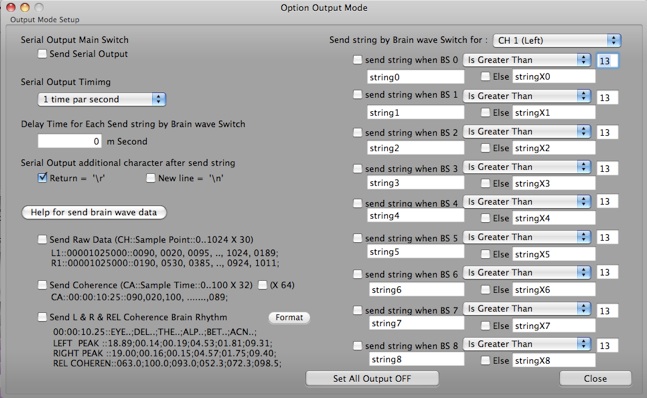
Task: Open the BS 5 Is Greater Than dropdown
Action: pyautogui.click(x=527, y=237)
